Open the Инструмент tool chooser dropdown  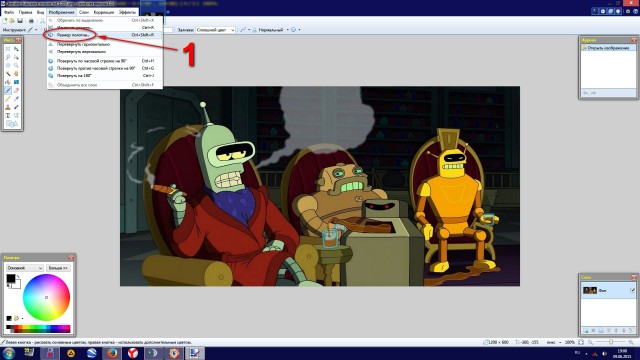click(33, 30)
